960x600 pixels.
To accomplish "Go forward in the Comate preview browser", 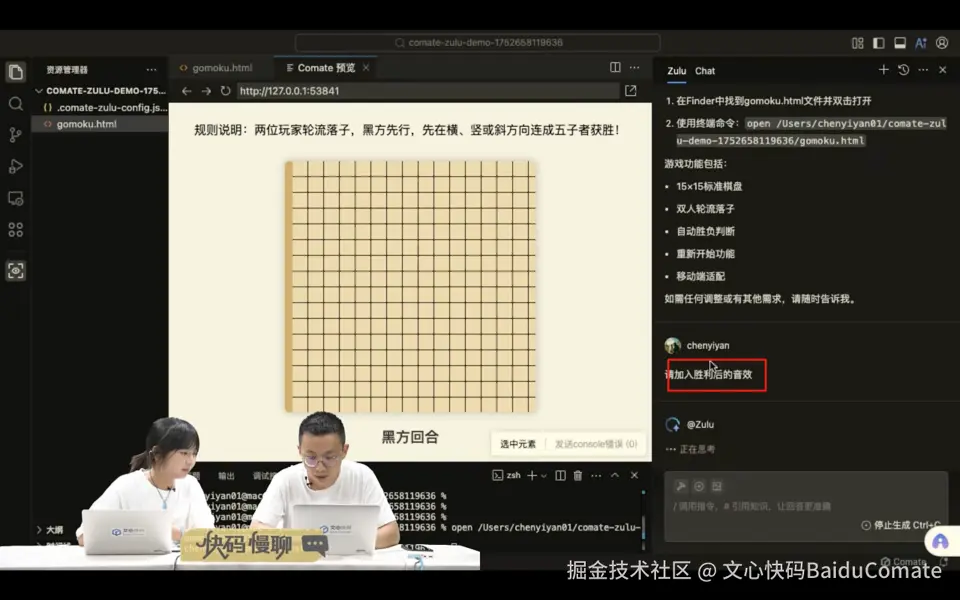I will point(206,91).
